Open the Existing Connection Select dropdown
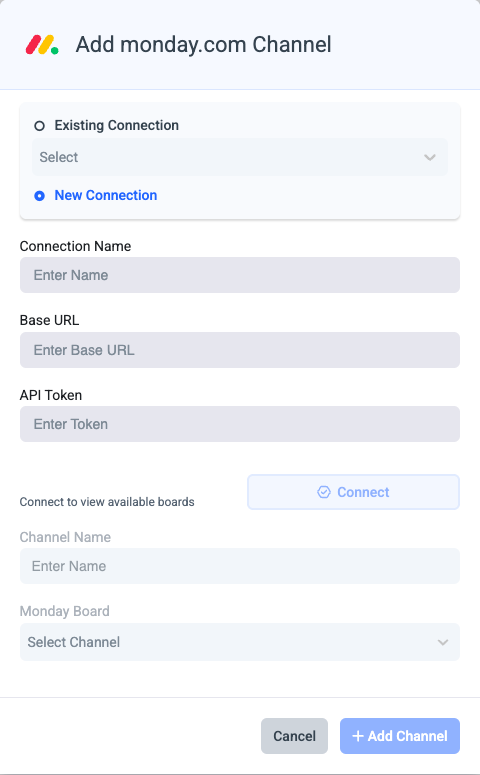 point(240,157)
